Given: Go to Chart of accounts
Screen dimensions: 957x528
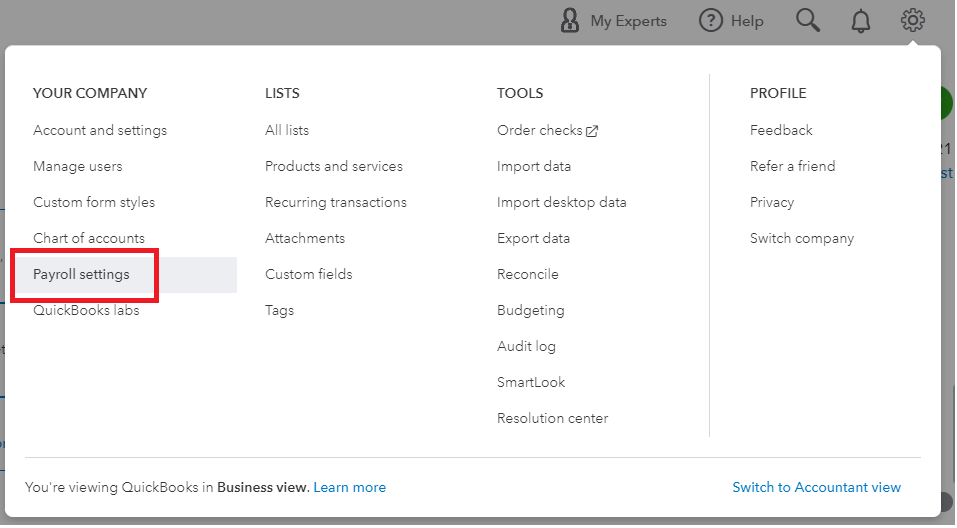Looking at the screenshot, I should [89, 238].
